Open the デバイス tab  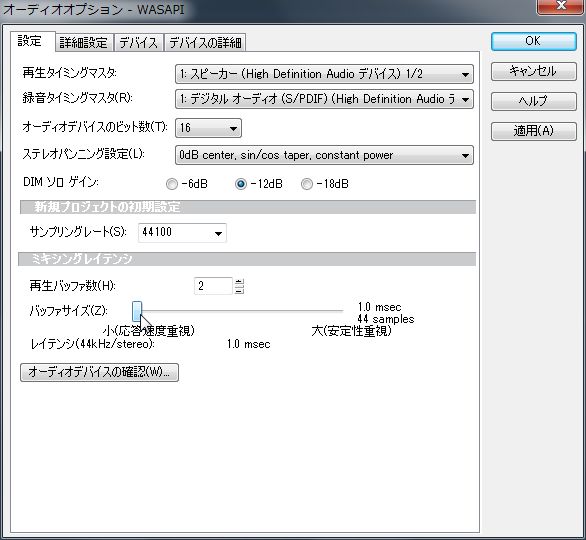[x=138, y=42]
